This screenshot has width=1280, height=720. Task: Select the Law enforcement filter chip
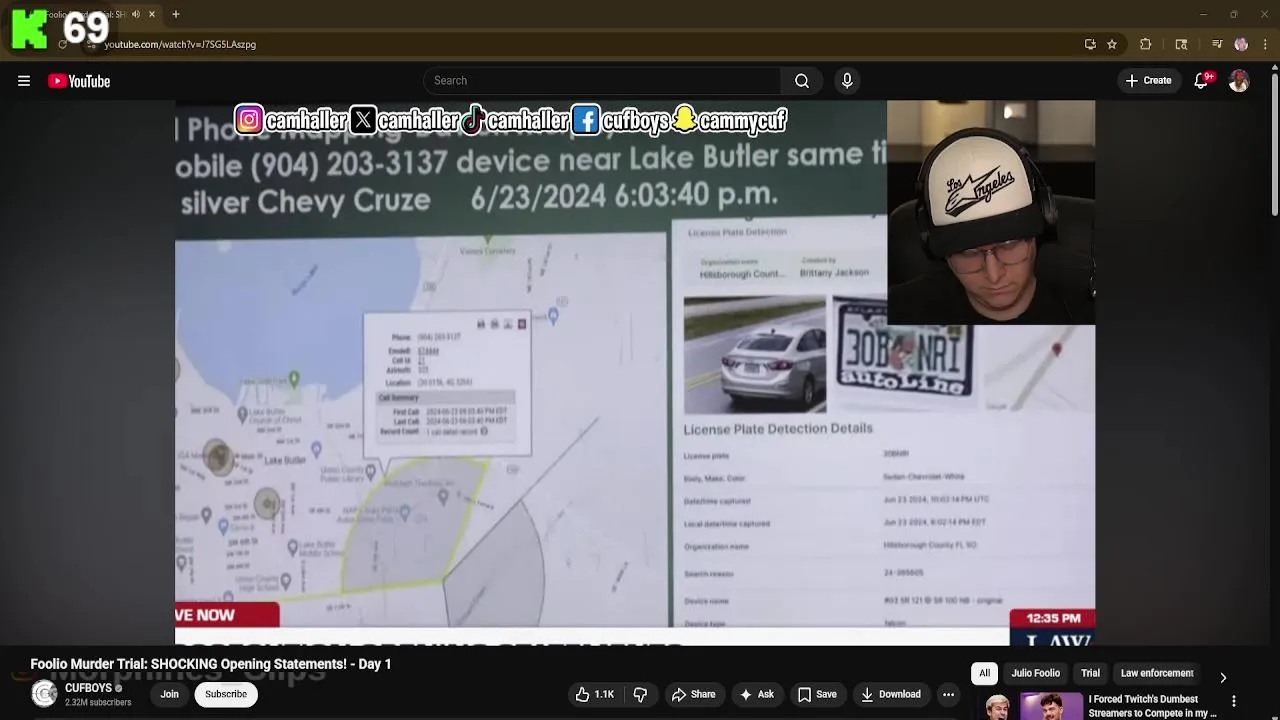tap(1157, 673)
